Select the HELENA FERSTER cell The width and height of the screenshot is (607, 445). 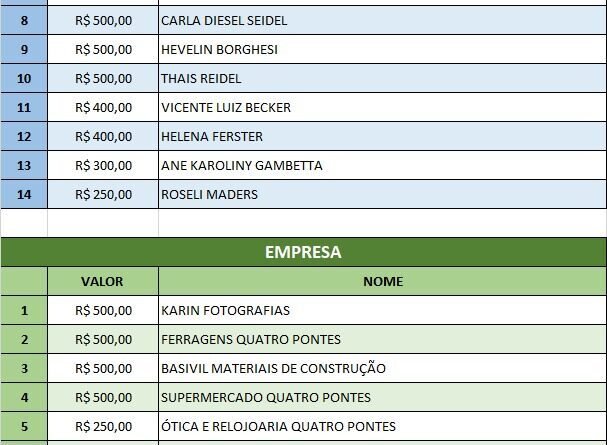[x=212, y=136]
